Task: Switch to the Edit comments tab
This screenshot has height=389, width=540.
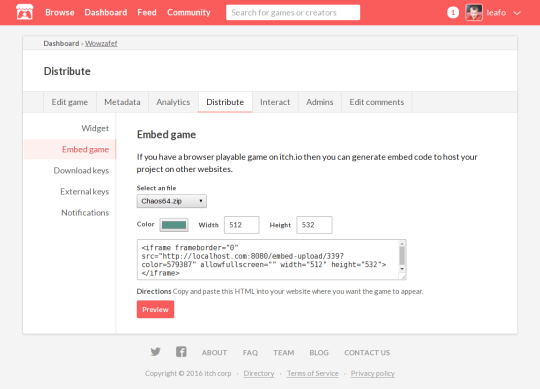Action: pos(376,102)
